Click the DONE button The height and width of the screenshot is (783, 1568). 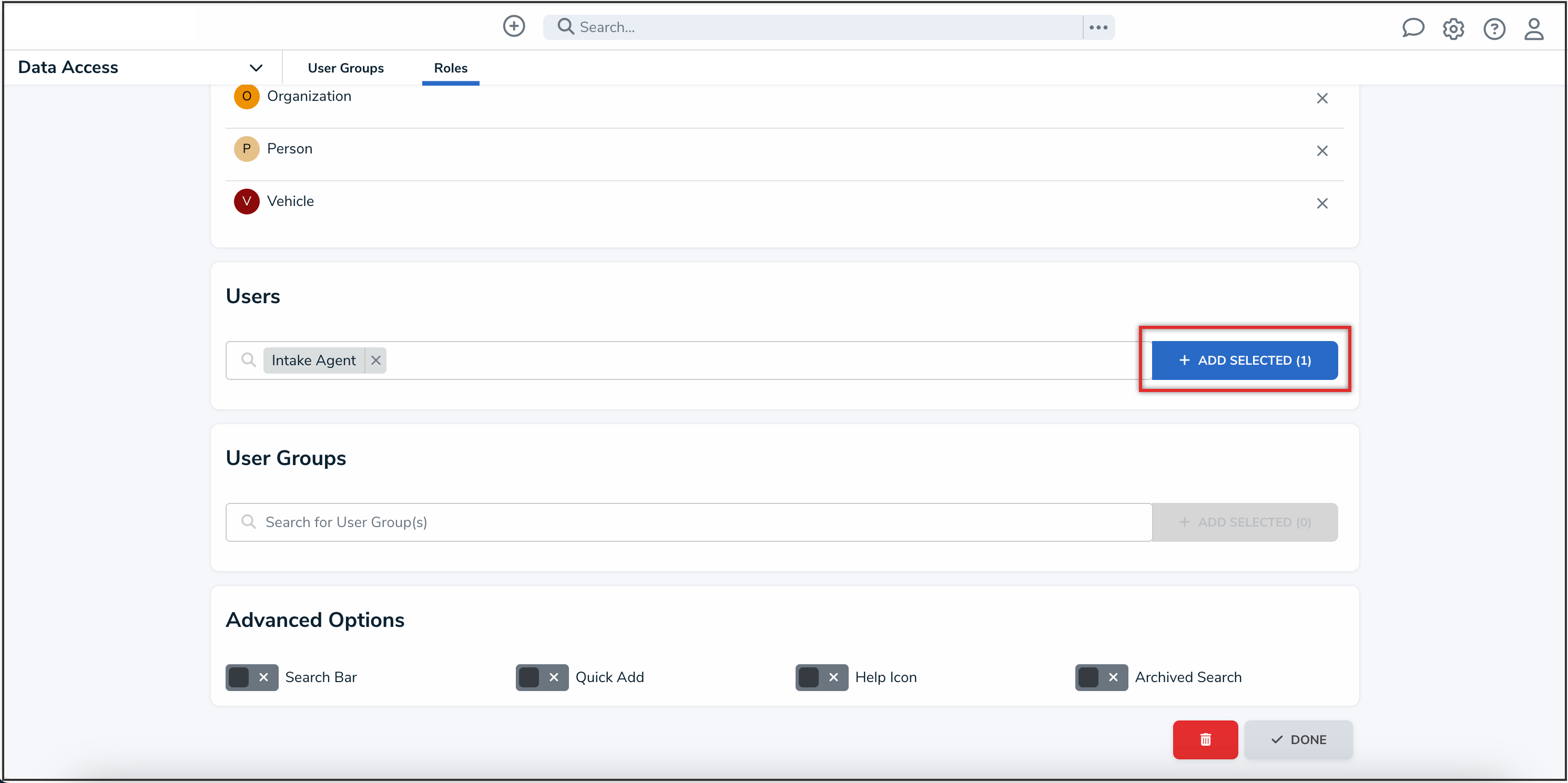coord(1298,739)
